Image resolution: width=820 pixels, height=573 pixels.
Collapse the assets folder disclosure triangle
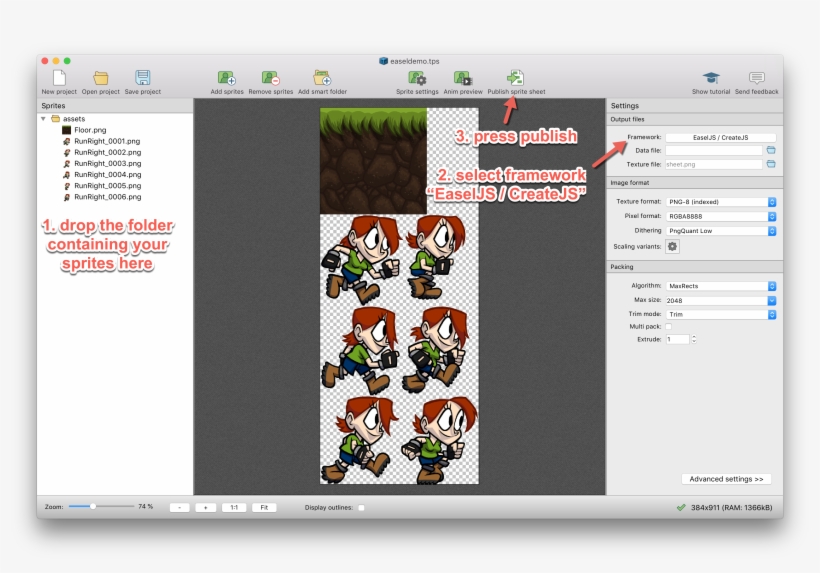43,119
